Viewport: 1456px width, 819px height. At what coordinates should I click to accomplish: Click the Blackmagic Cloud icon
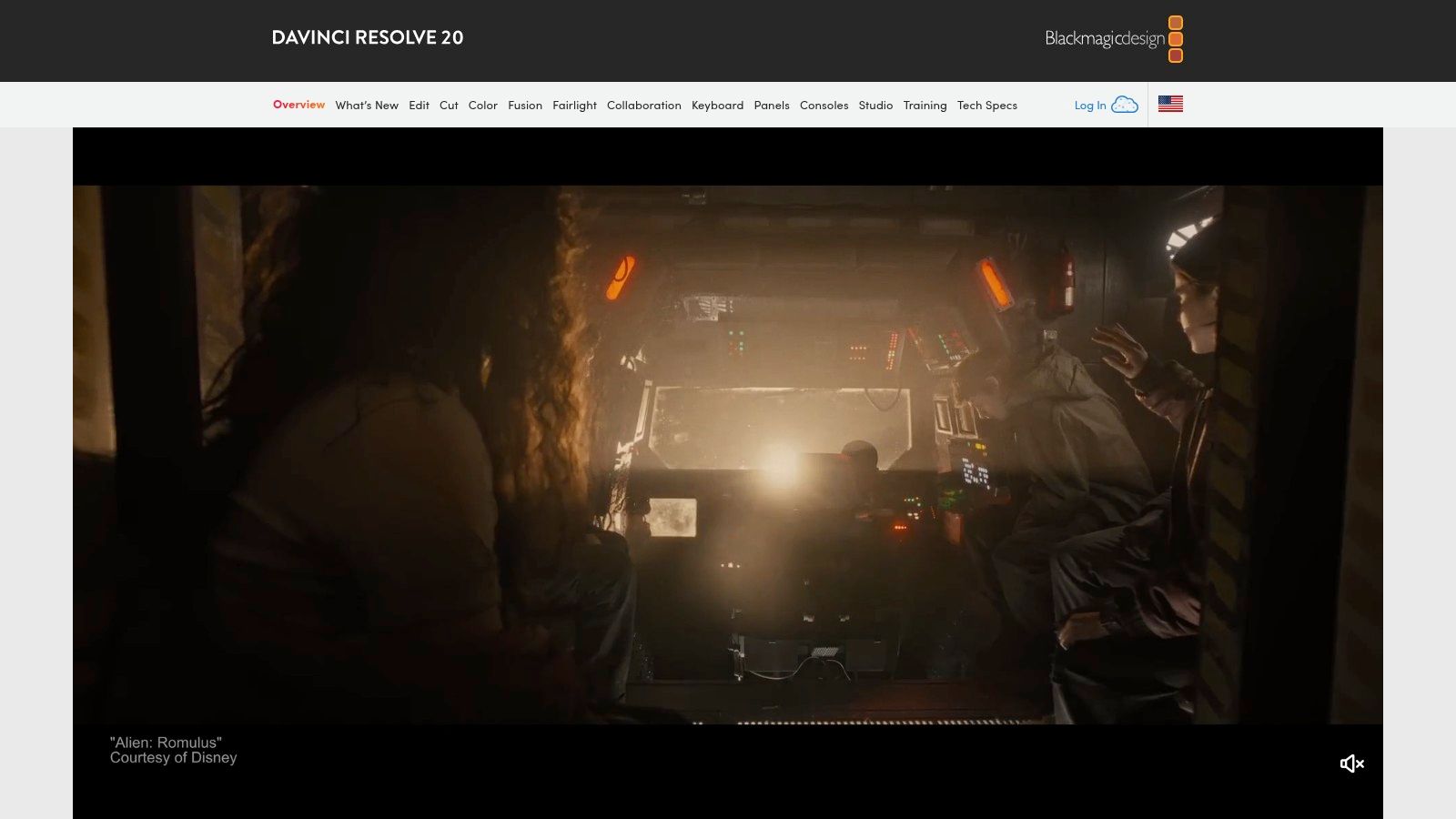tap(1125, 105)
